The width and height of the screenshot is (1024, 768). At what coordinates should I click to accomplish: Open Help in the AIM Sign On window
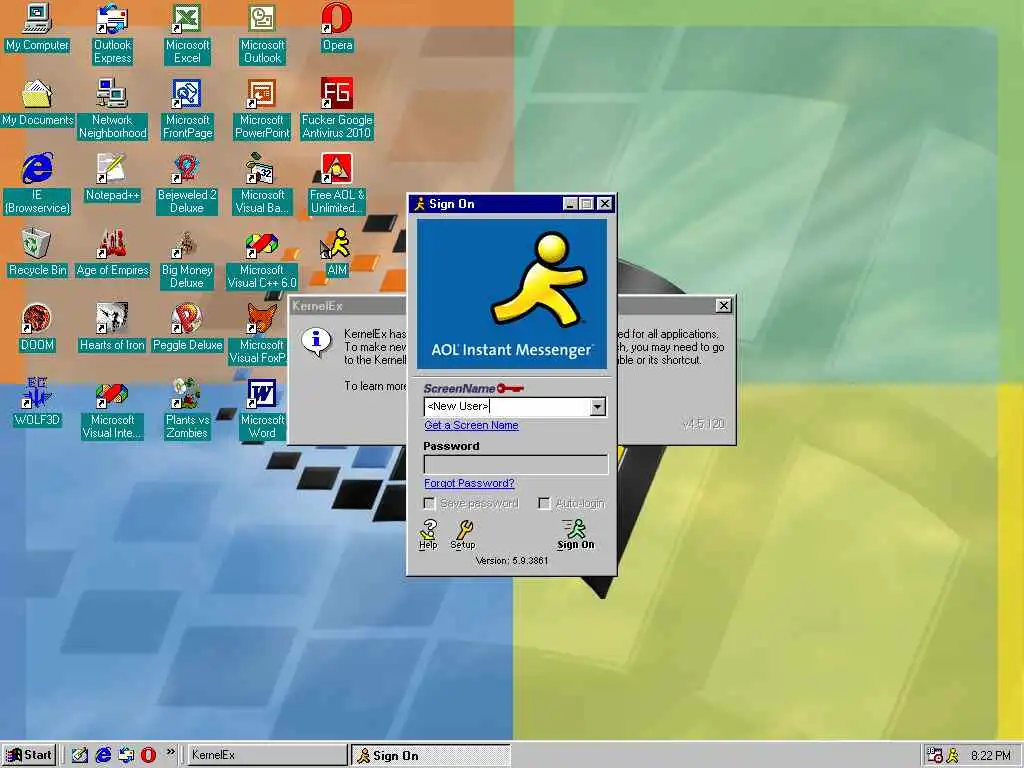428,534
